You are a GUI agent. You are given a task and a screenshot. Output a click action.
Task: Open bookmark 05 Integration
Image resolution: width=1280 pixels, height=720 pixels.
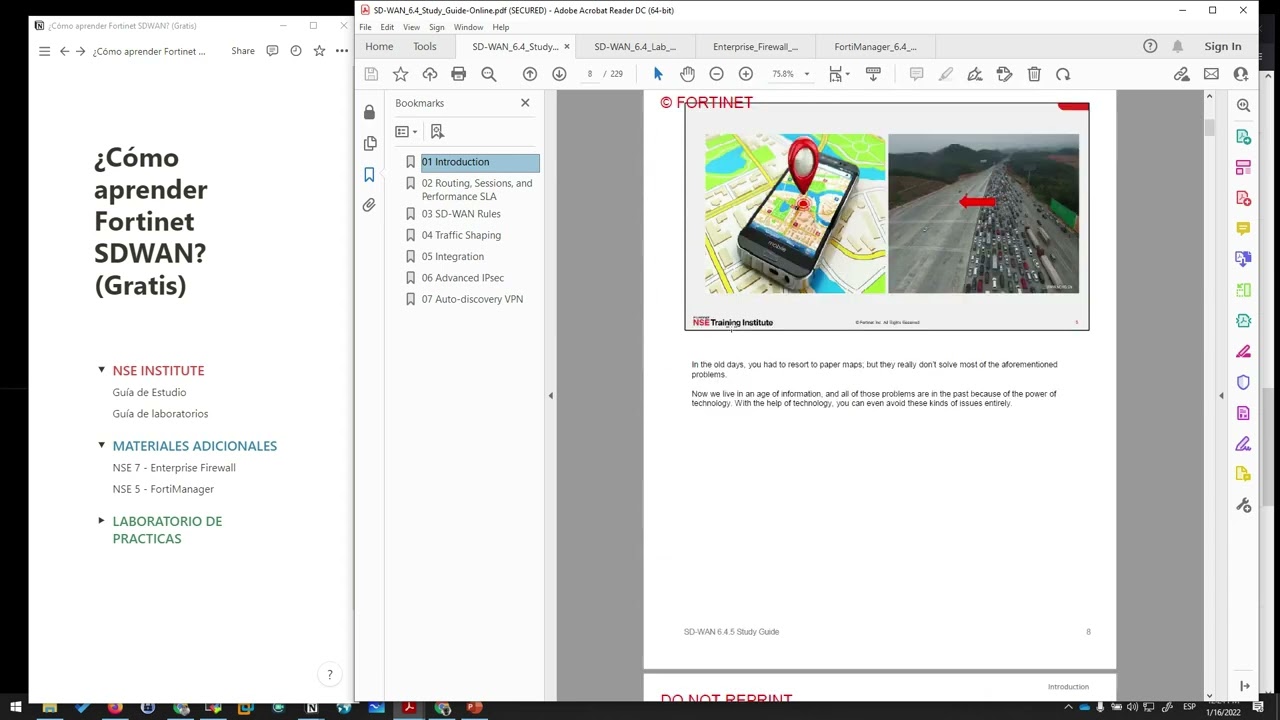point(452,257)
